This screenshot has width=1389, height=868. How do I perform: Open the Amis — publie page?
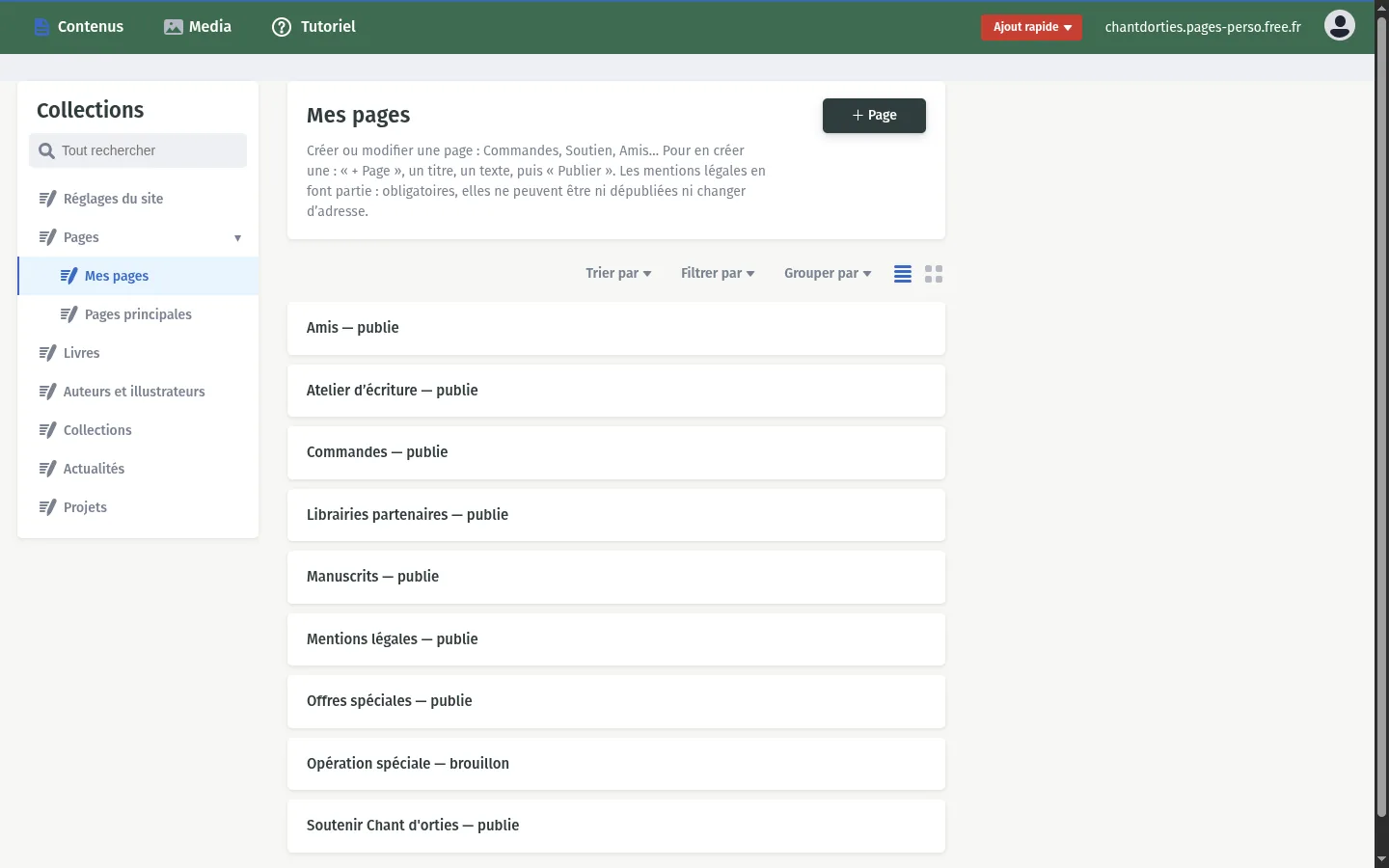(x=616, y=328)
